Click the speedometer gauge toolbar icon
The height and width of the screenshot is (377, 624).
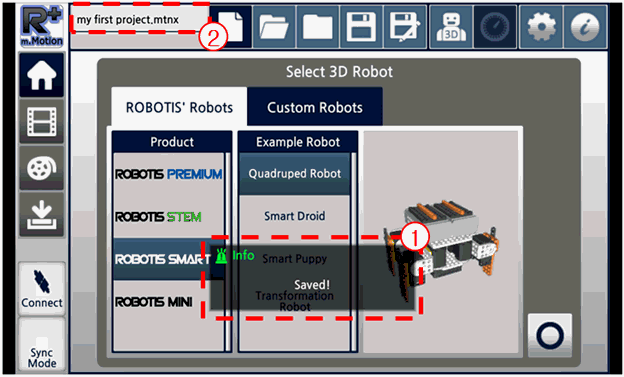[x=495, y=27]
